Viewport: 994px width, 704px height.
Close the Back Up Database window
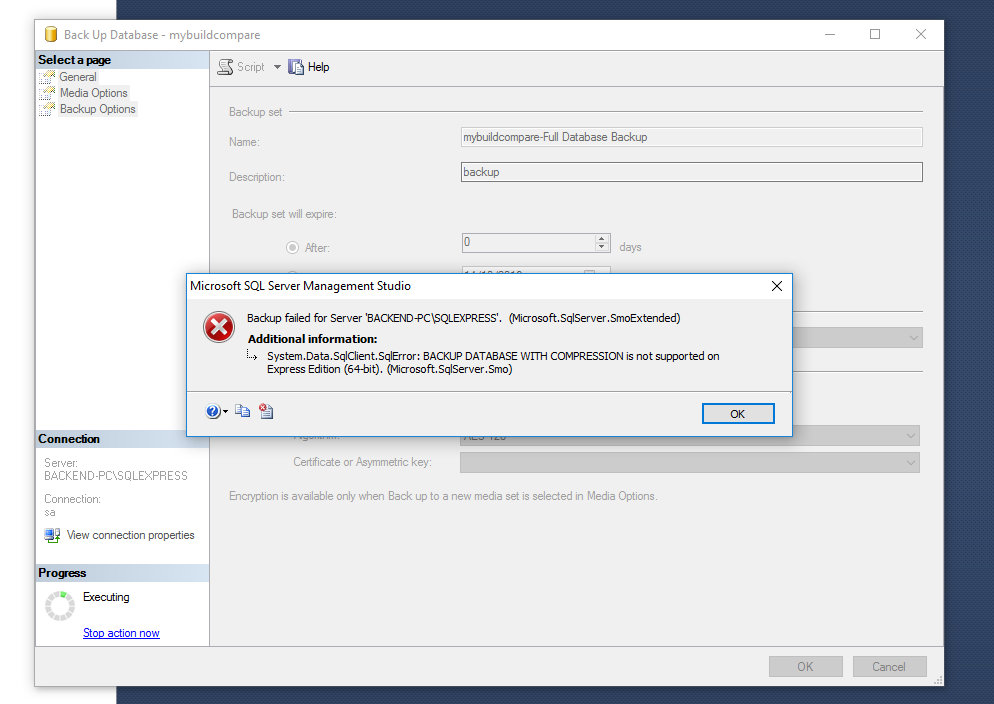point(921,34)
